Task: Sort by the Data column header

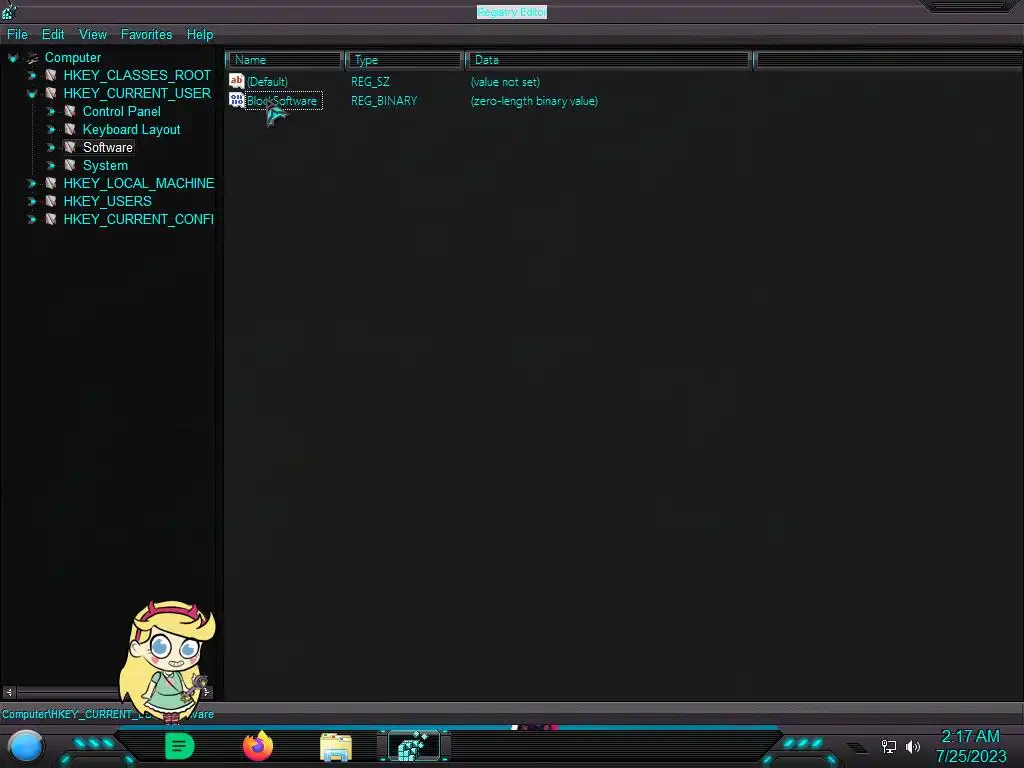Action: tap(609, 60)
